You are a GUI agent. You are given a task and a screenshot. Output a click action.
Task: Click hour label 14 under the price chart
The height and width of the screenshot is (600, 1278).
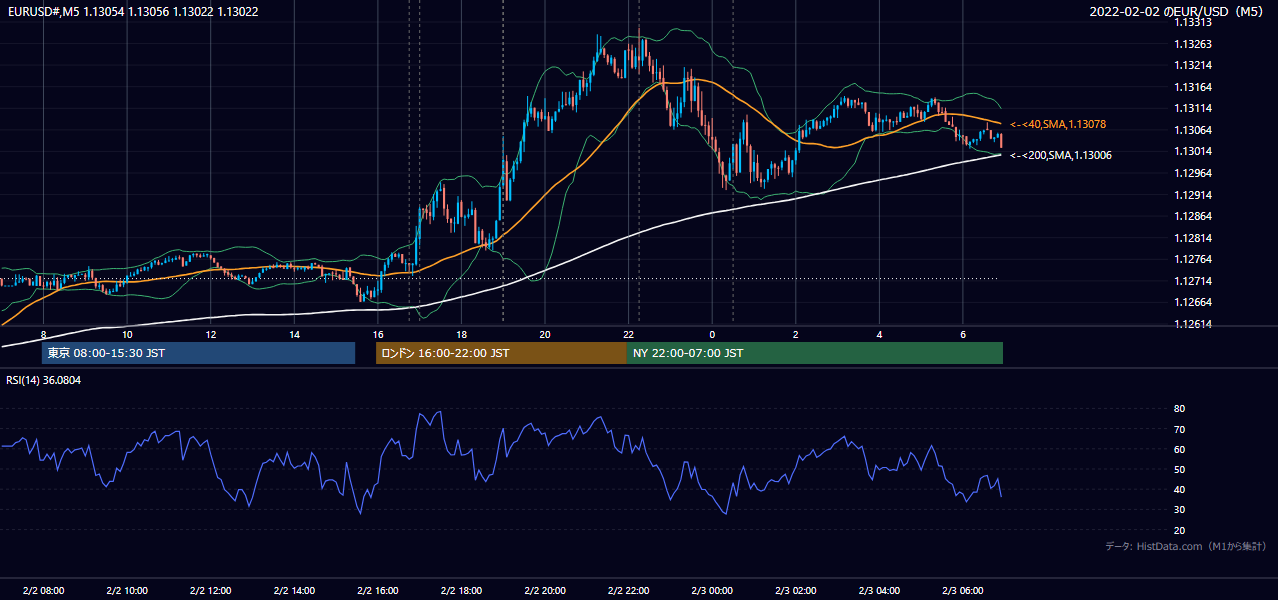[294, 334]
